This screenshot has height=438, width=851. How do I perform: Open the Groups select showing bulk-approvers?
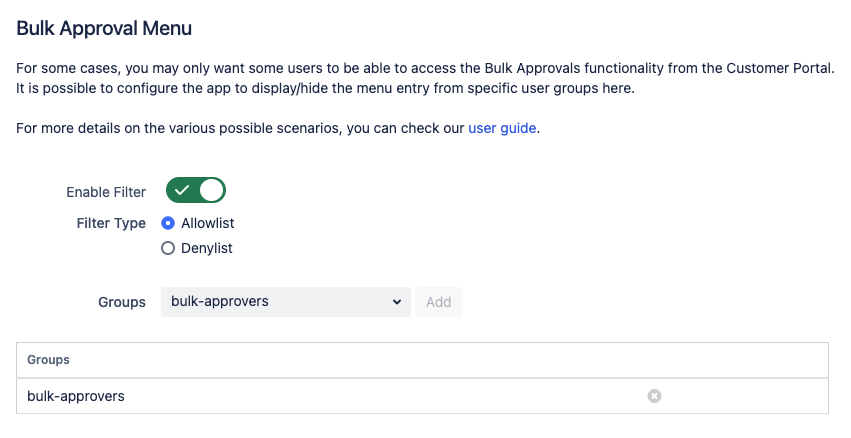[x=285, y=301]
